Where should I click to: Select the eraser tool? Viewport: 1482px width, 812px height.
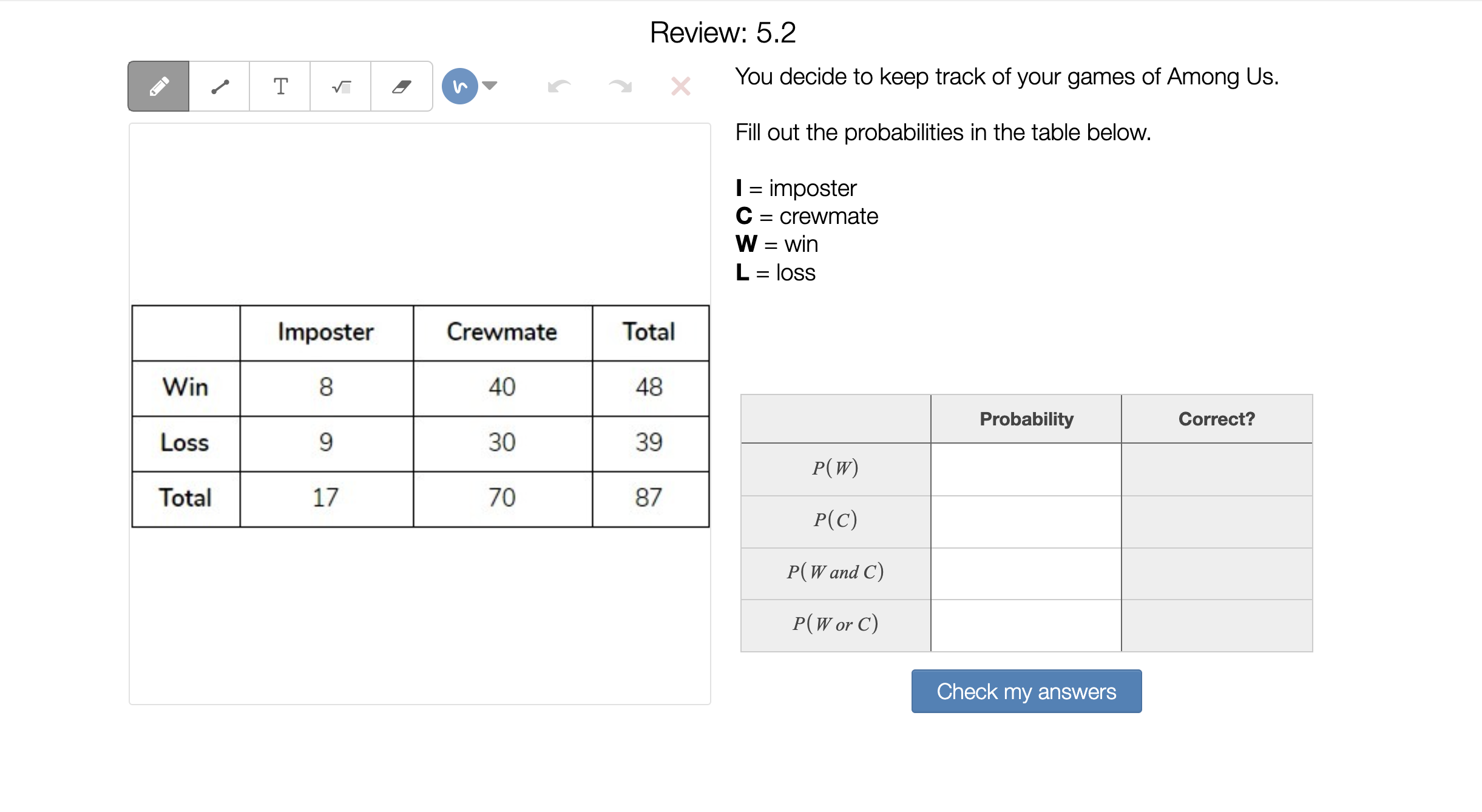(x=401, y=86)
